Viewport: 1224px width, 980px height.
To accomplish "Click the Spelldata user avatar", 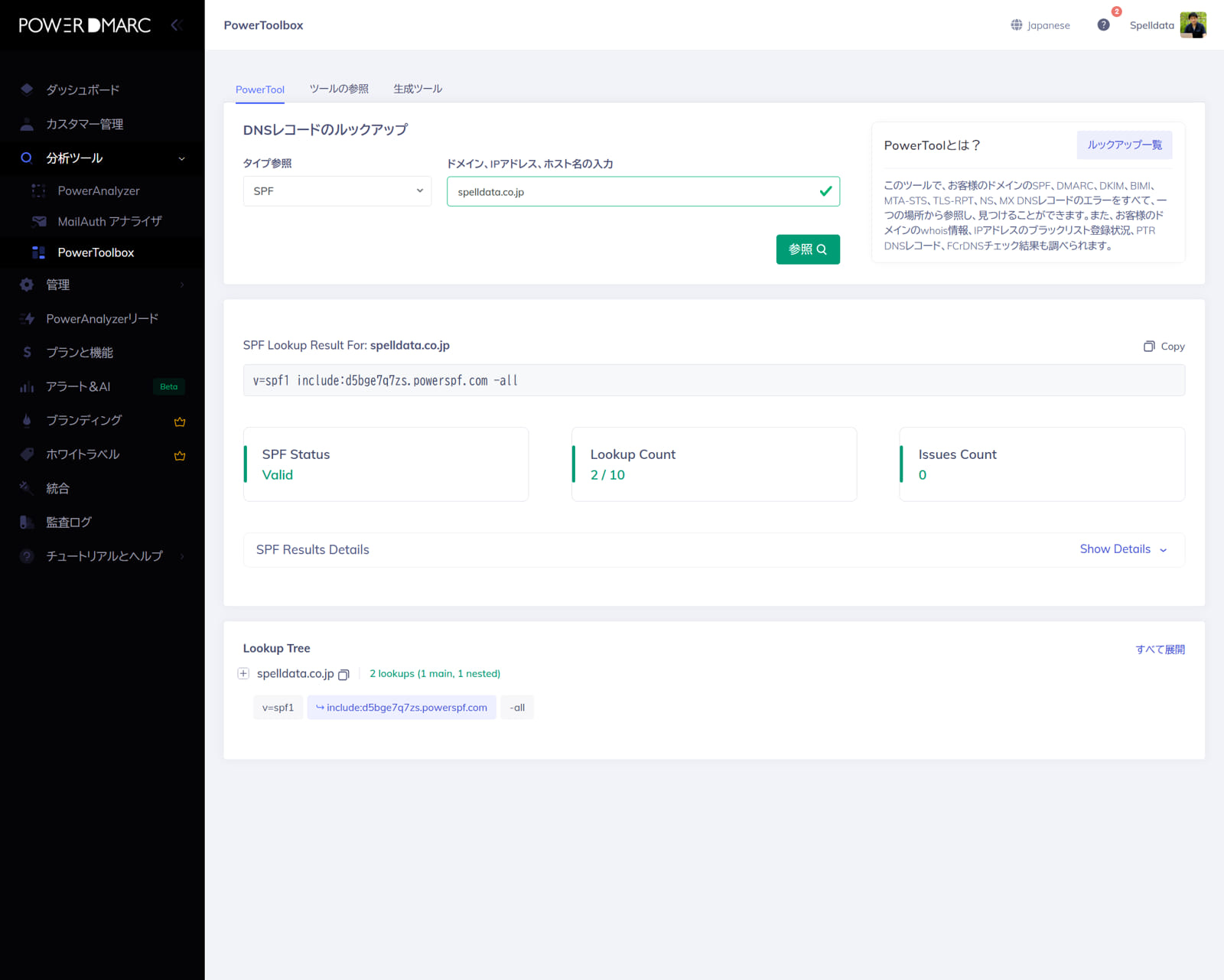I will pos(1193,25).
